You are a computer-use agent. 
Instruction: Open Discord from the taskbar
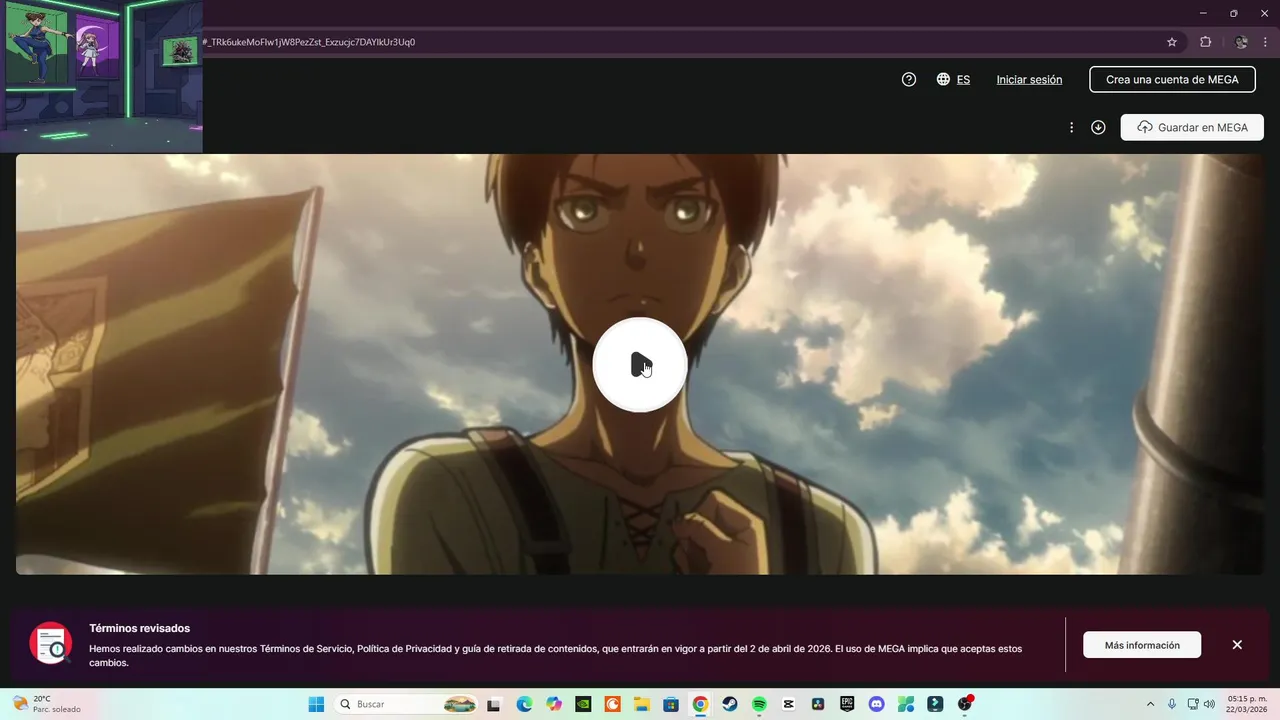[x=877, y=704]
